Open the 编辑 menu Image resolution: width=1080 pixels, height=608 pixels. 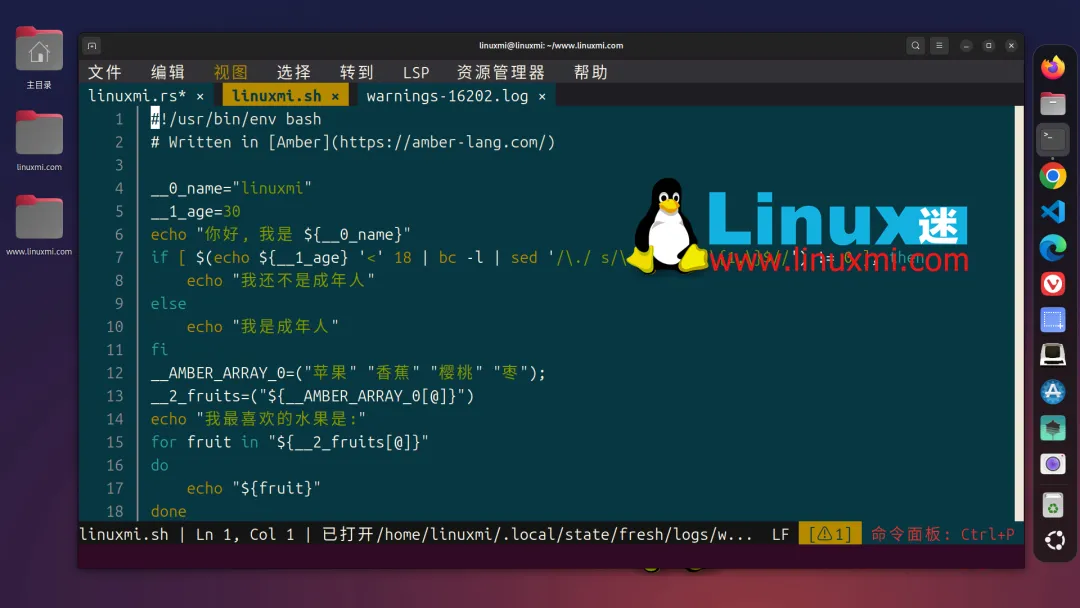[167, 72]
